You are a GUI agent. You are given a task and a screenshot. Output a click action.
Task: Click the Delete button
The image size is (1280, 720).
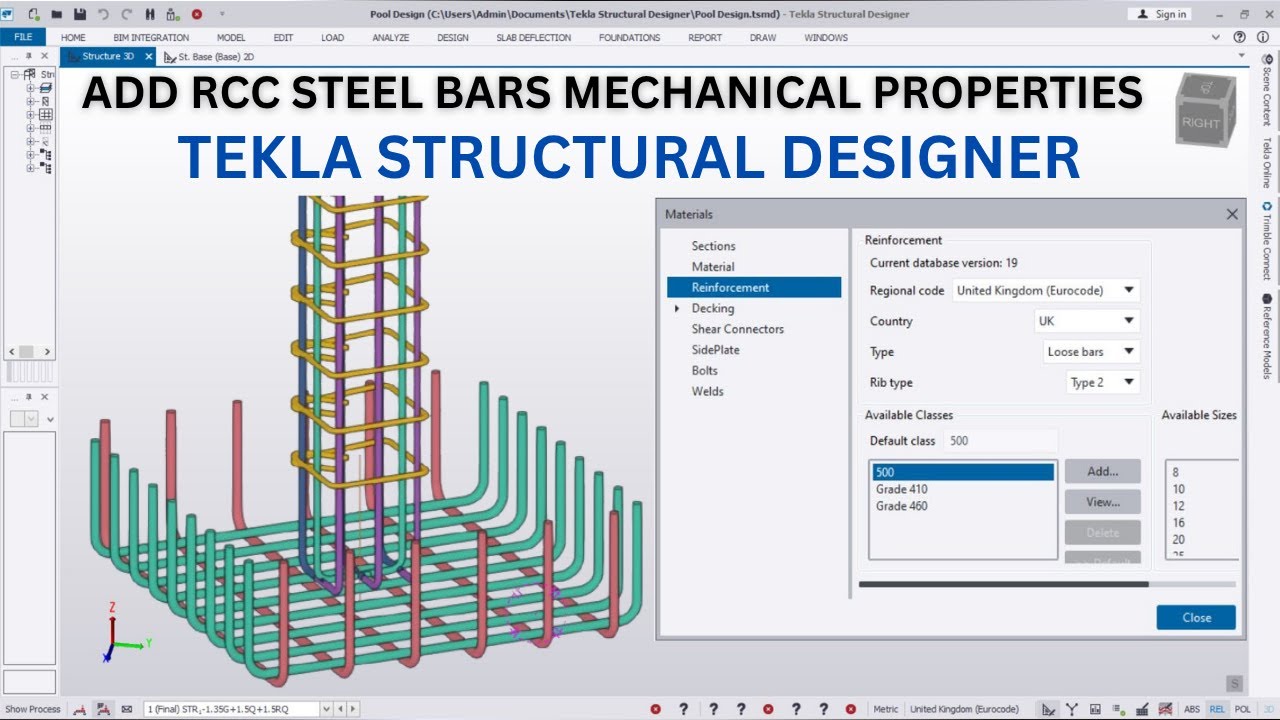pyautogui.click(x=1102, y=533)
